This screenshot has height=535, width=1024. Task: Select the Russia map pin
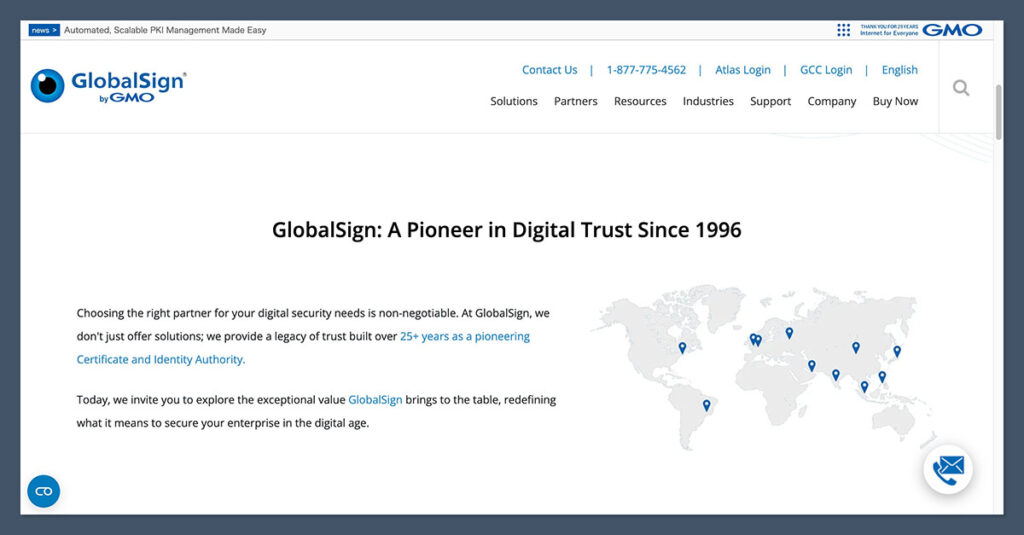coord(789,333)
